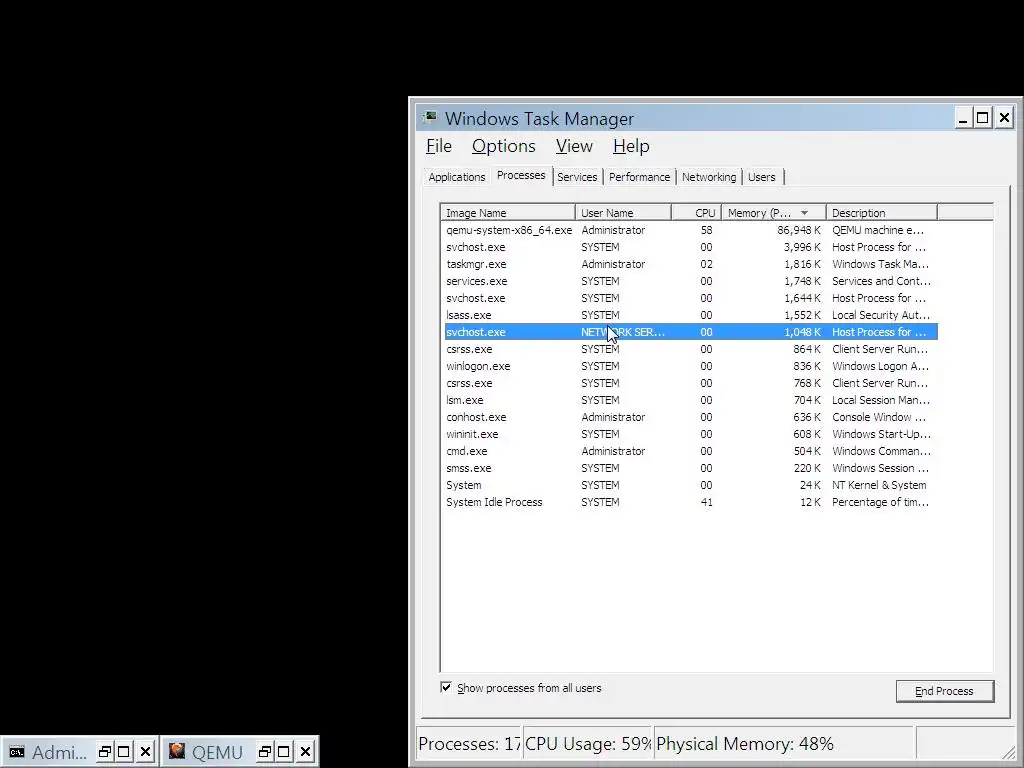Select the winlogon.exe process row
The height and width of the screenshot is (768, 1024).
click(x=691, y=366)
